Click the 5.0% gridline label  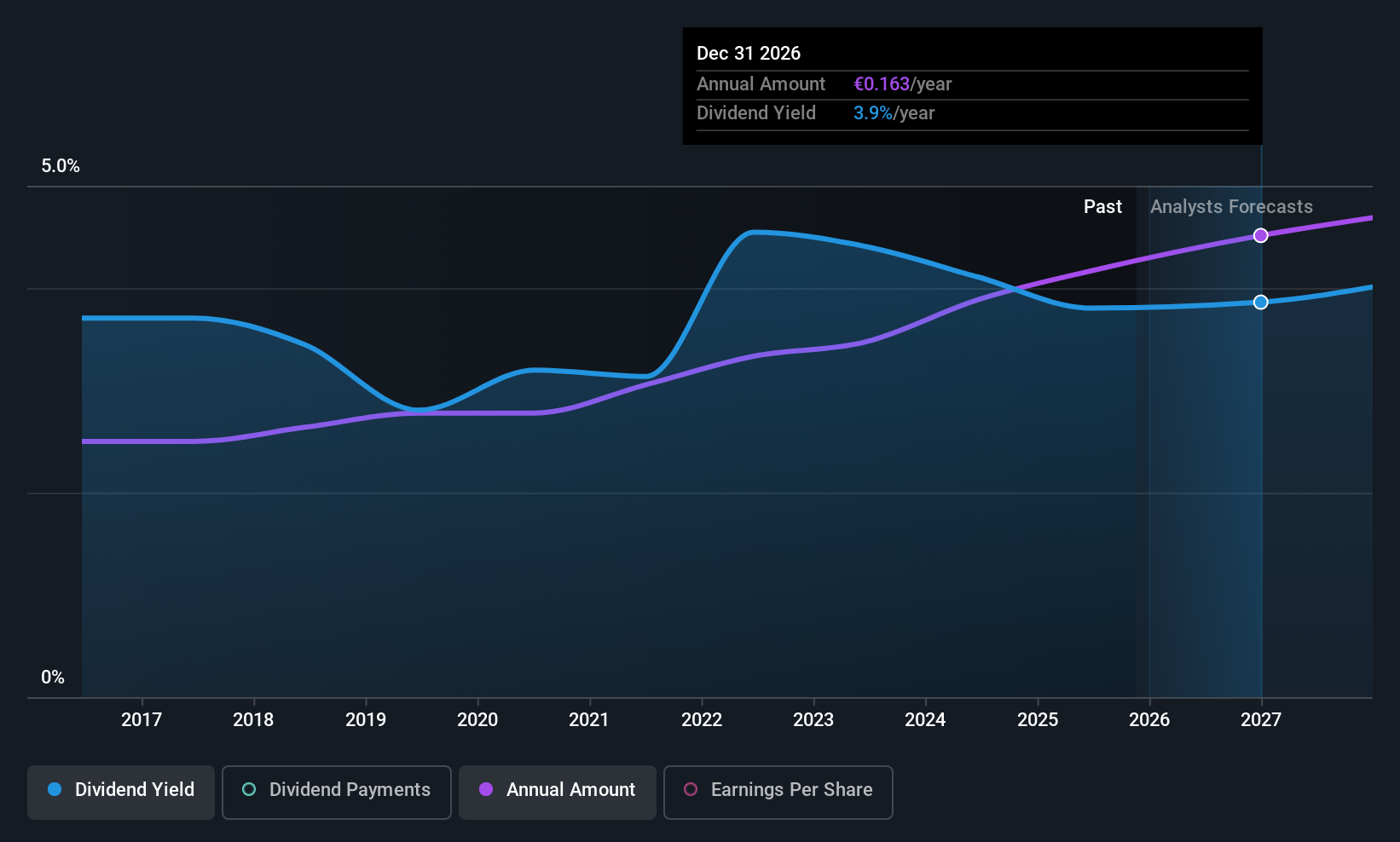click(x=61, y=165)
